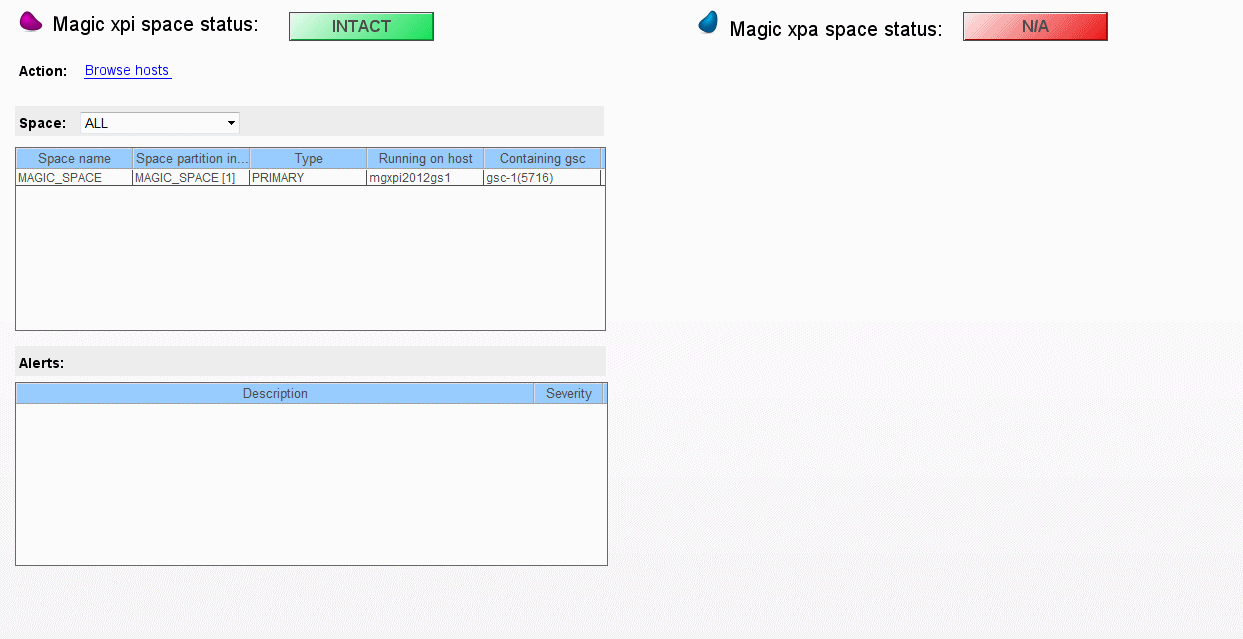The height and width of the screenshot is (639, 1243).
Task: Select the MAGIC_SPACE name cell
Action: [x=74, y=178]
